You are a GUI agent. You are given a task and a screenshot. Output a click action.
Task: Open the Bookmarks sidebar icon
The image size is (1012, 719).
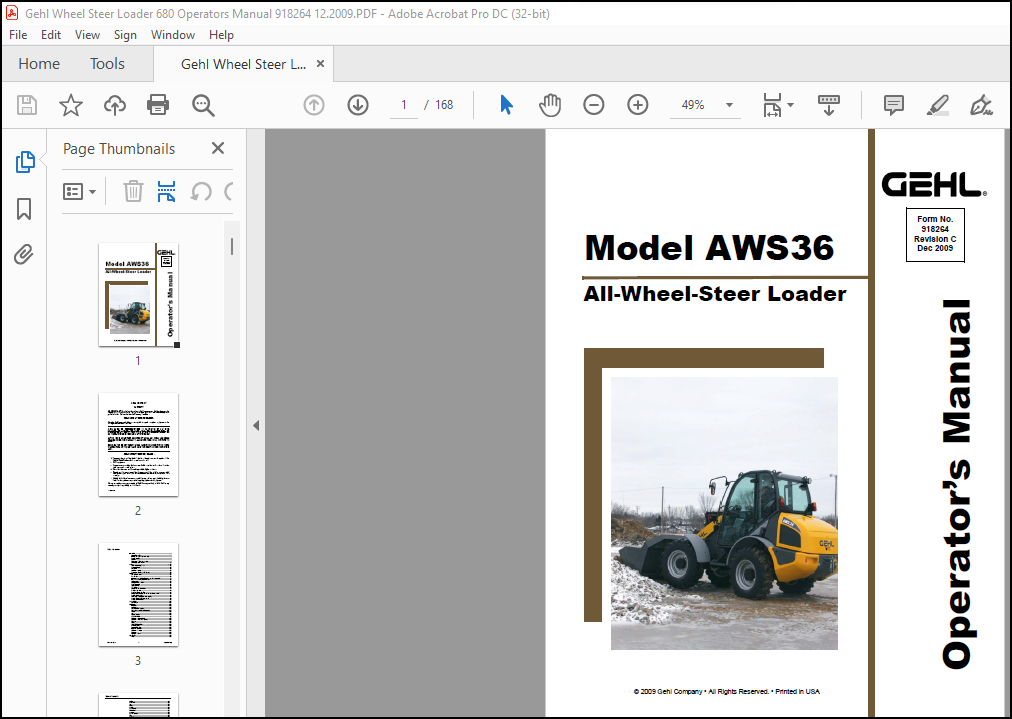[24, 208]
